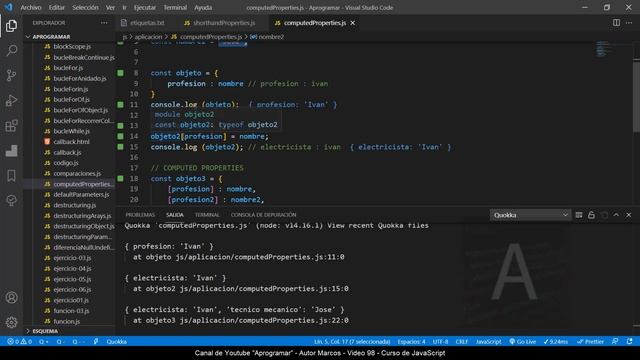Viewport: 640px width, 360px height.
Task: Click the JavaScript language mode
Action: pos(488,342)
